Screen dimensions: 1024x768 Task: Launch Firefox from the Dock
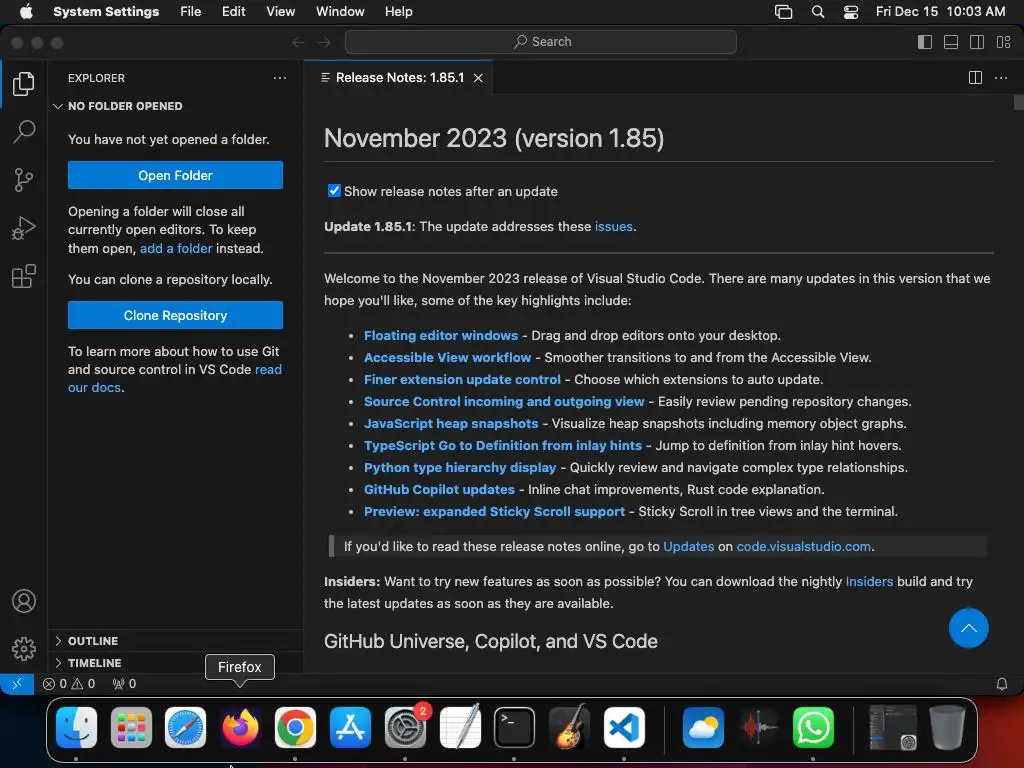[x=240, y=727]
